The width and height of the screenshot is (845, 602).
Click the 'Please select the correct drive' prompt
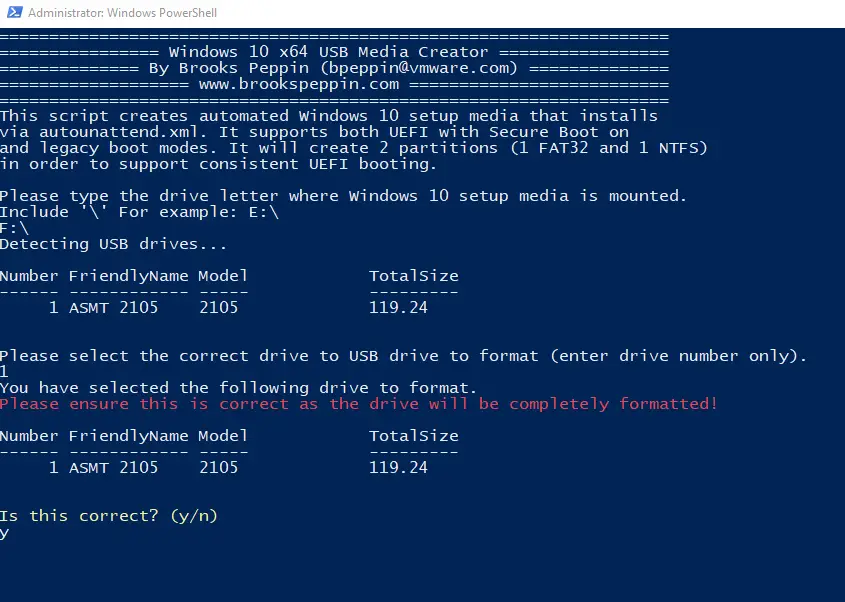(x=404, y=356)
